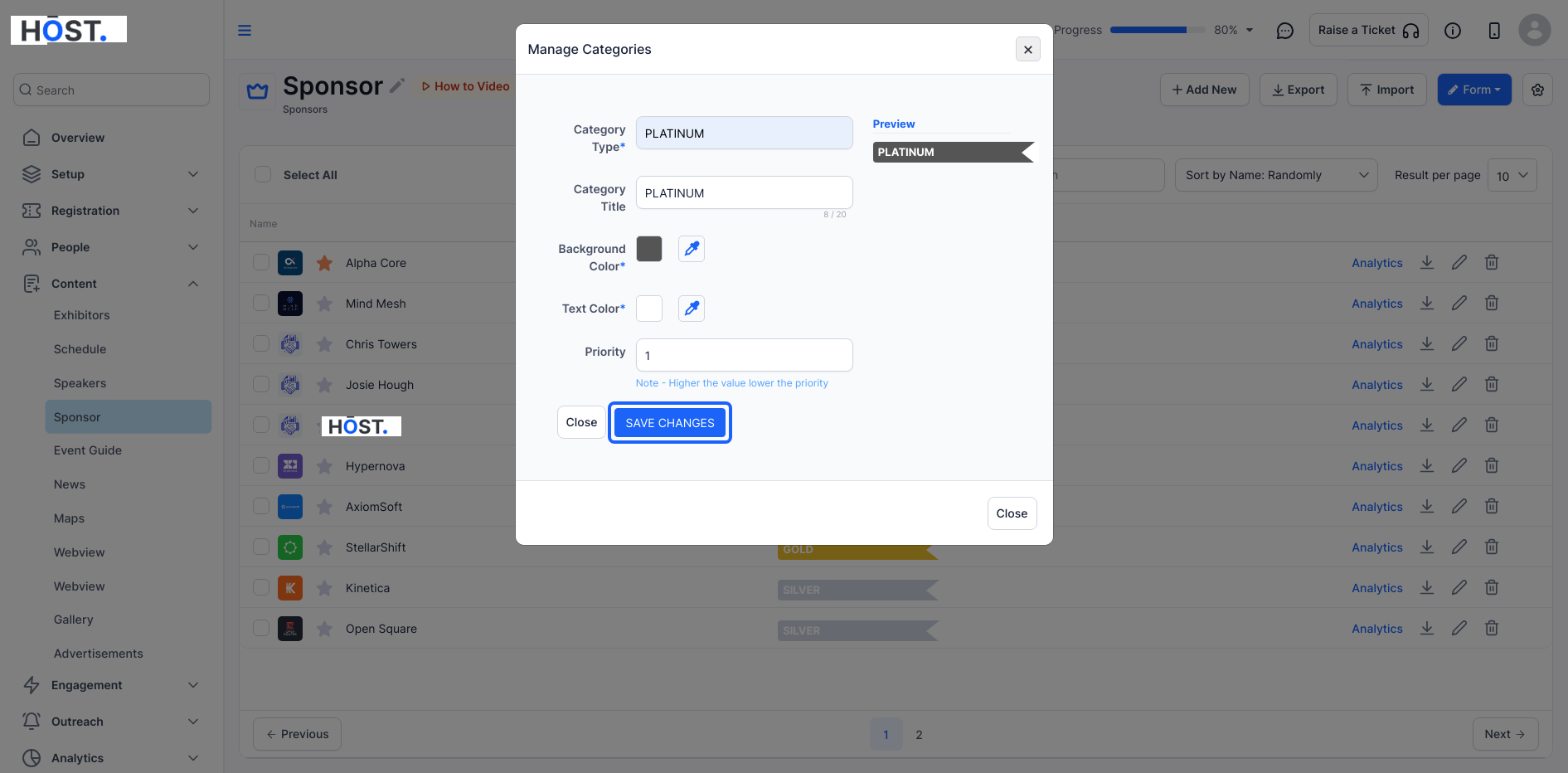Viewport: 1568px width, 773px height.
Task: Select the AxiomSoft row checkbox
Action: (261, 507)
